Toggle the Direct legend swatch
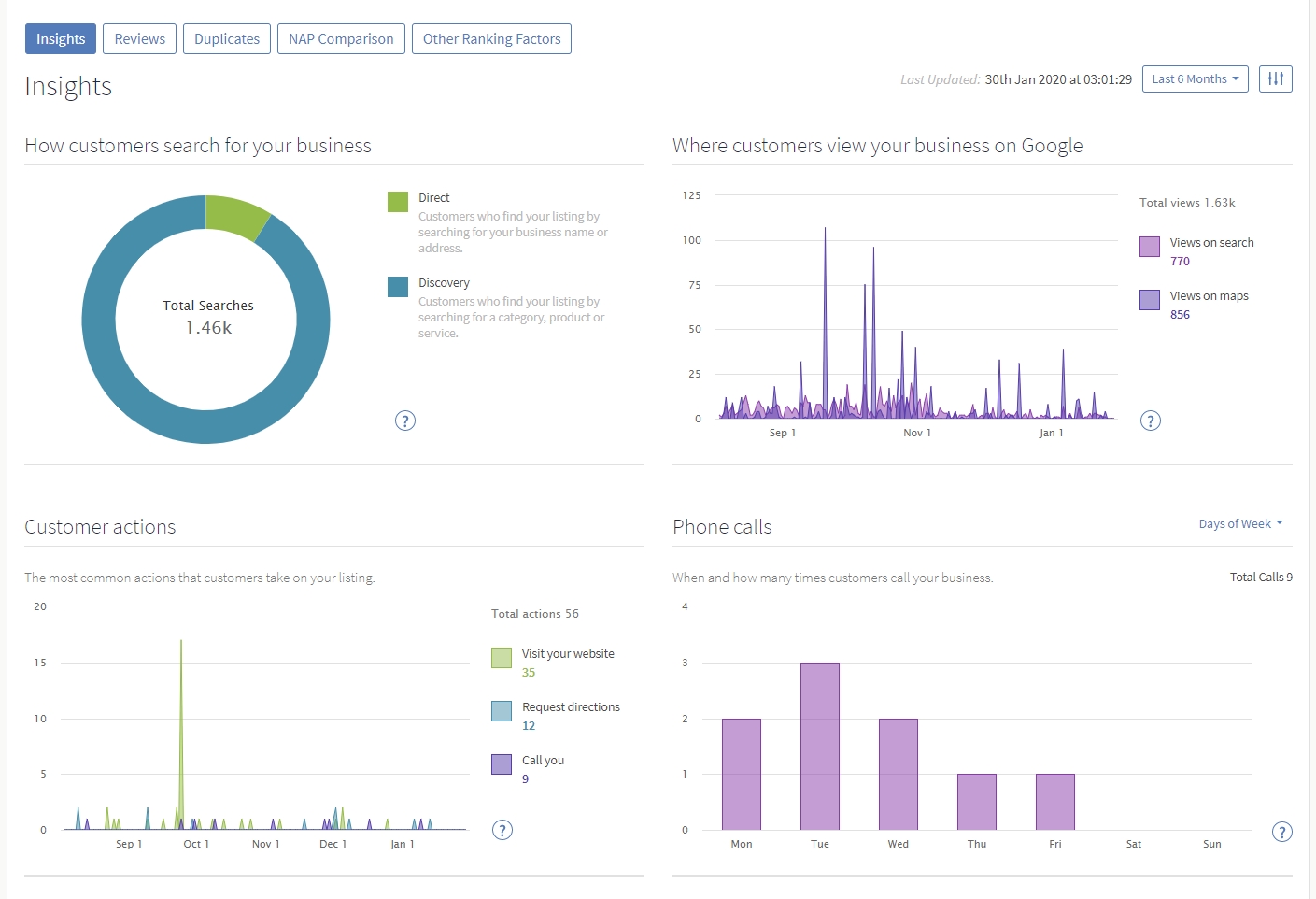1316x899 pixels. pyautogui.click(x=398, y=202)
